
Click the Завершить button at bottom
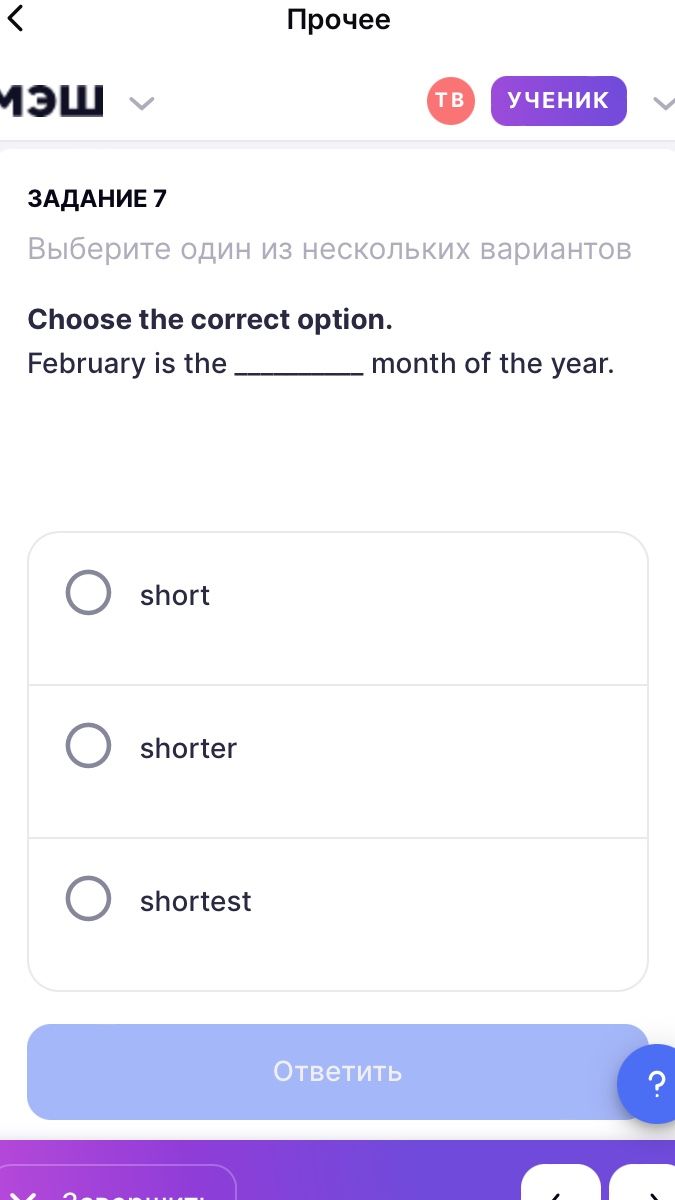(x=117, y=1185)
